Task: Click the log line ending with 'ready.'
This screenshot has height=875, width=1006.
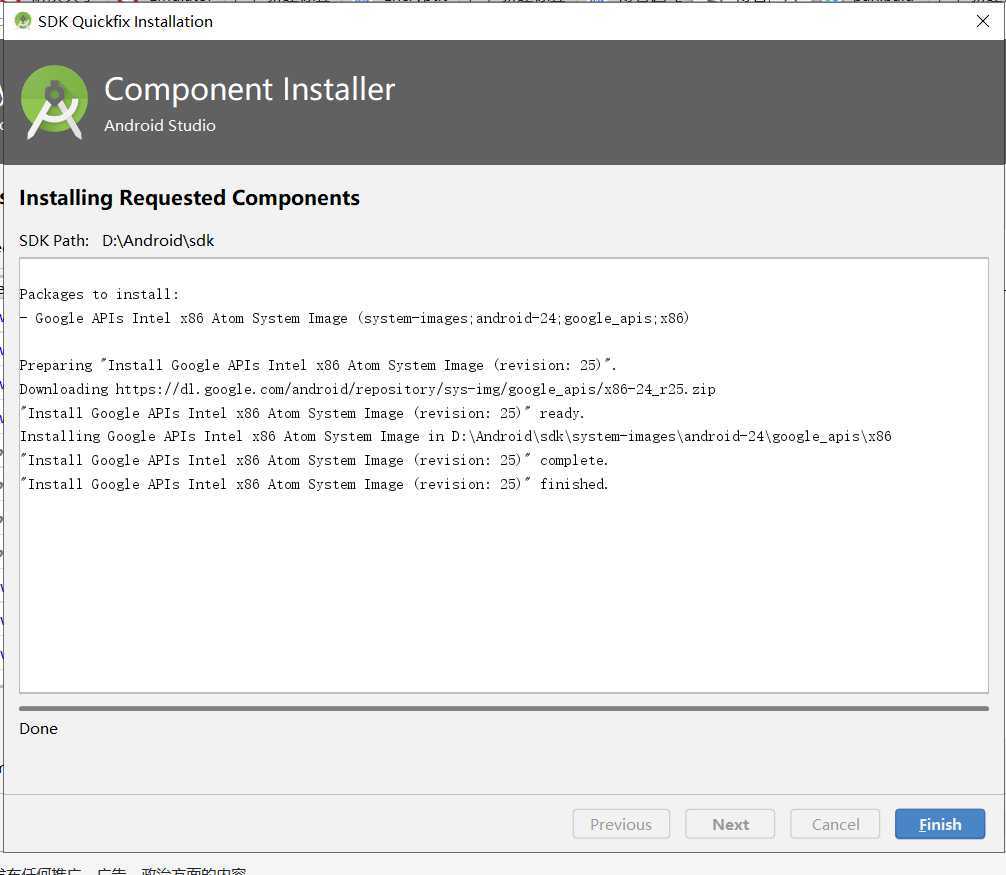Action: (x=302, y=413)
